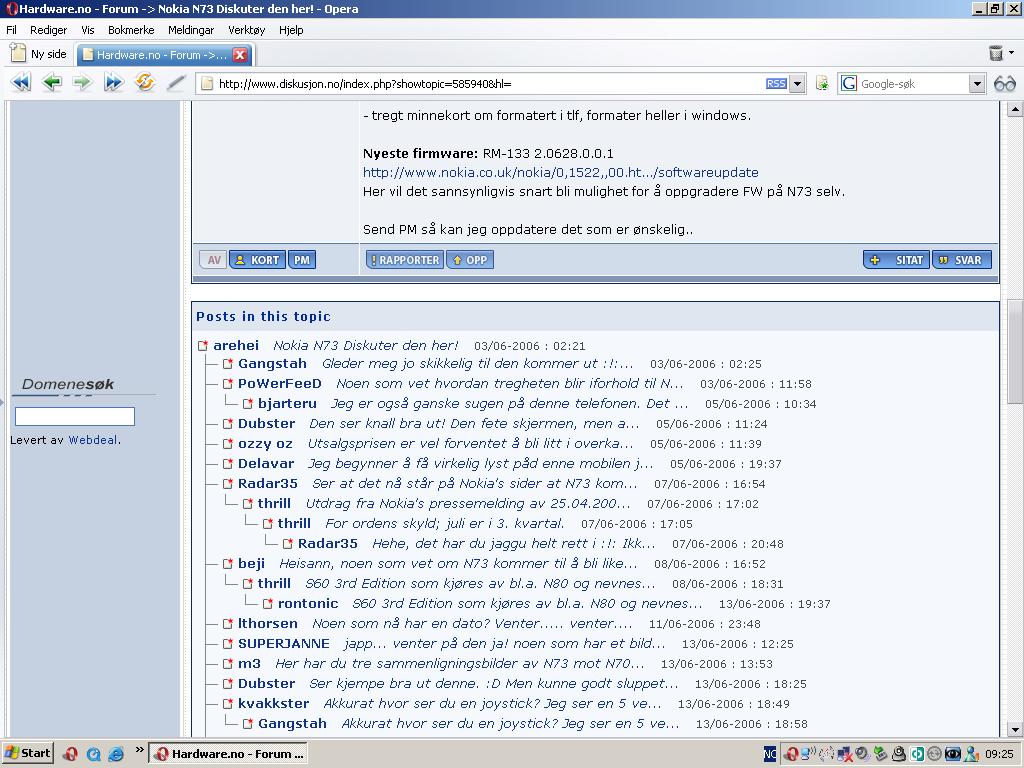Open the closed tabs trash can icon
Viewport: 1024px width, 768px height.
(x=996, y=53)
